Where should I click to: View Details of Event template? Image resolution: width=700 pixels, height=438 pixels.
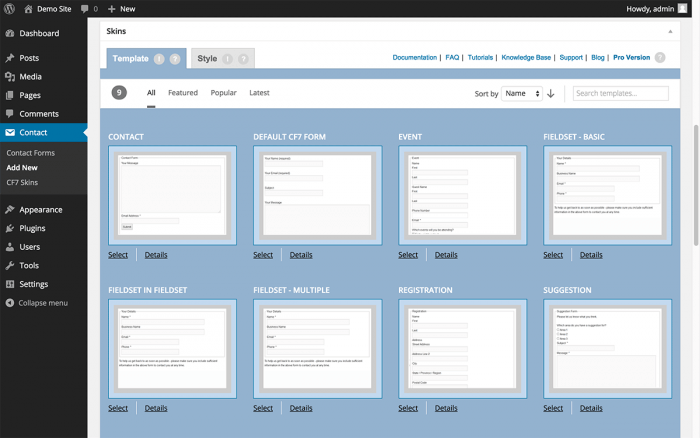pos(446,255)
